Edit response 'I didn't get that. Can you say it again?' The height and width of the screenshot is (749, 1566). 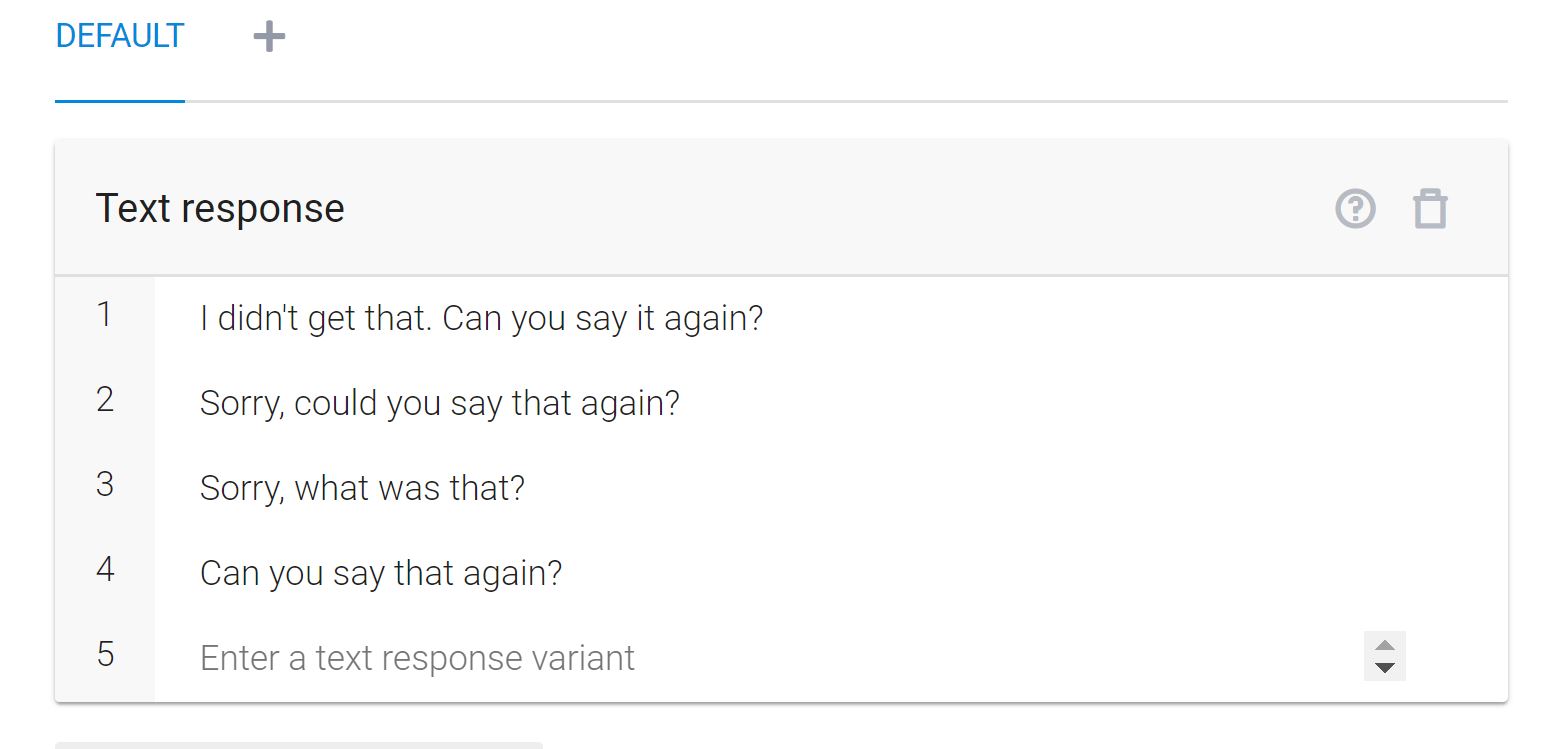481,319
